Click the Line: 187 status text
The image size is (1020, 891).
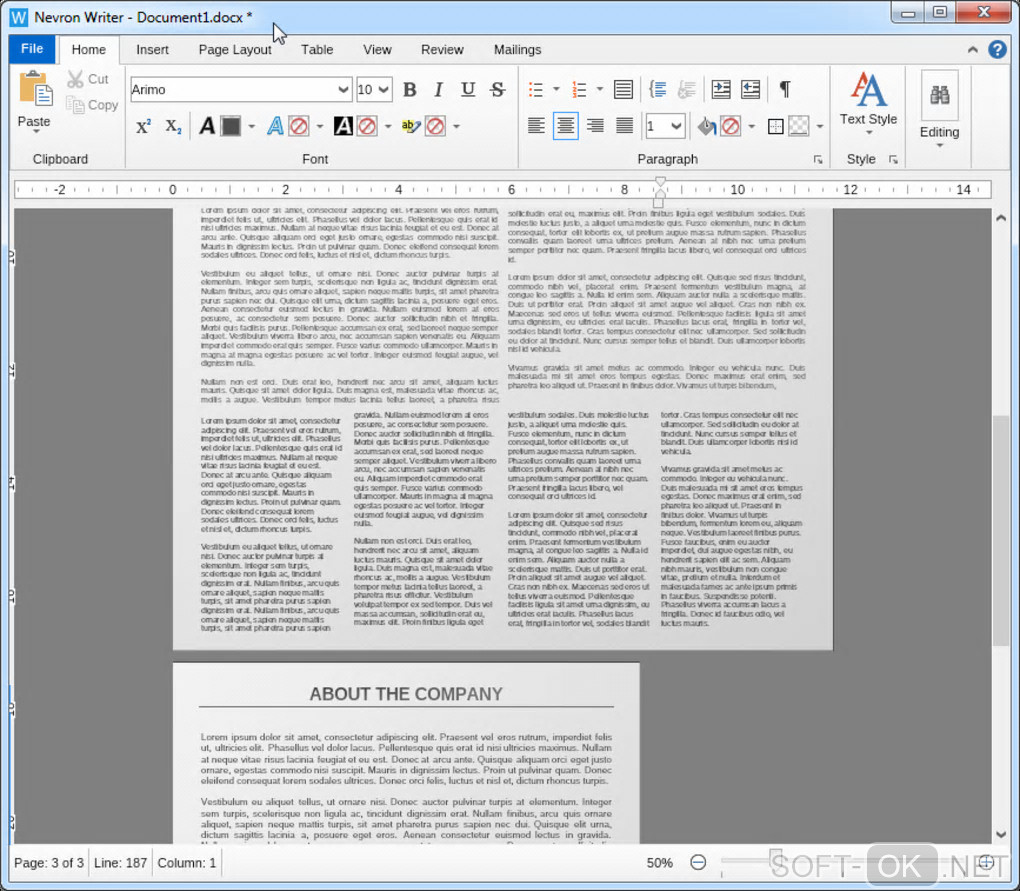pos(120,863)
